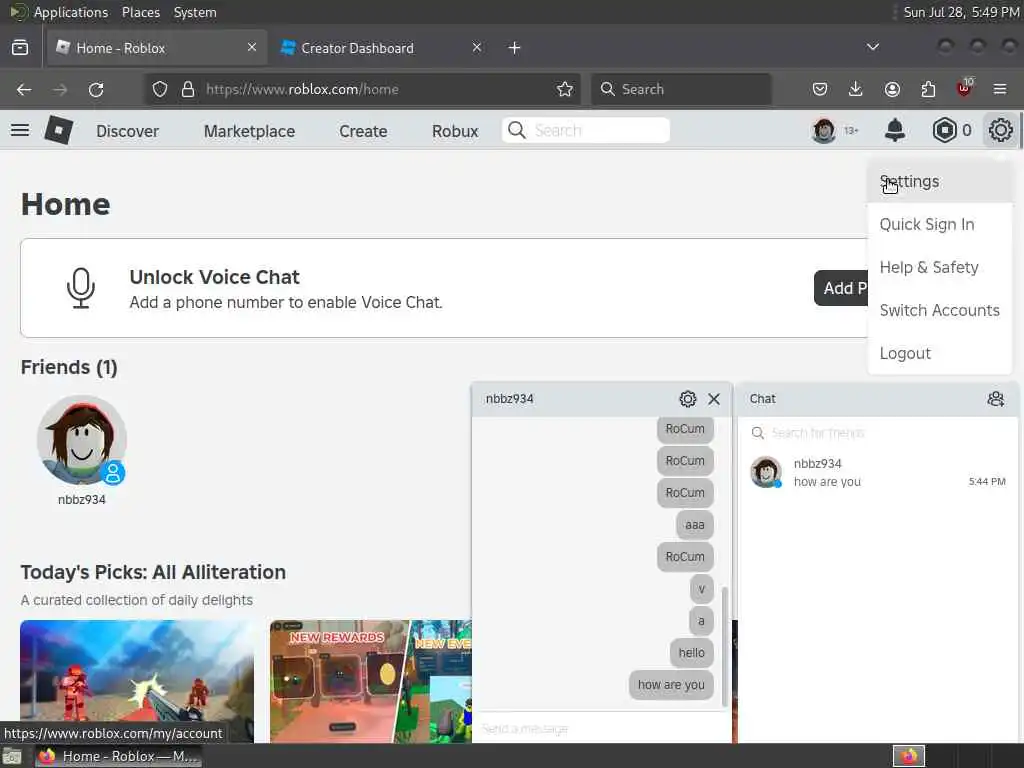The width and height of the screenshot is (1024, 768).
Task: Click the 'how are you' chat bubble
Action: tap(671, 685)
